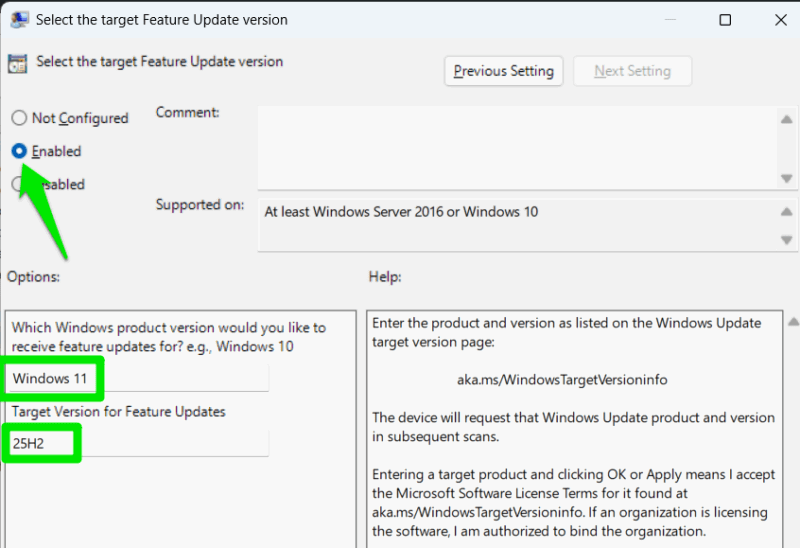The width and height of the screenshot is (800, 548).
Task: Click the Help: label
Action: (x=385, y=277)
